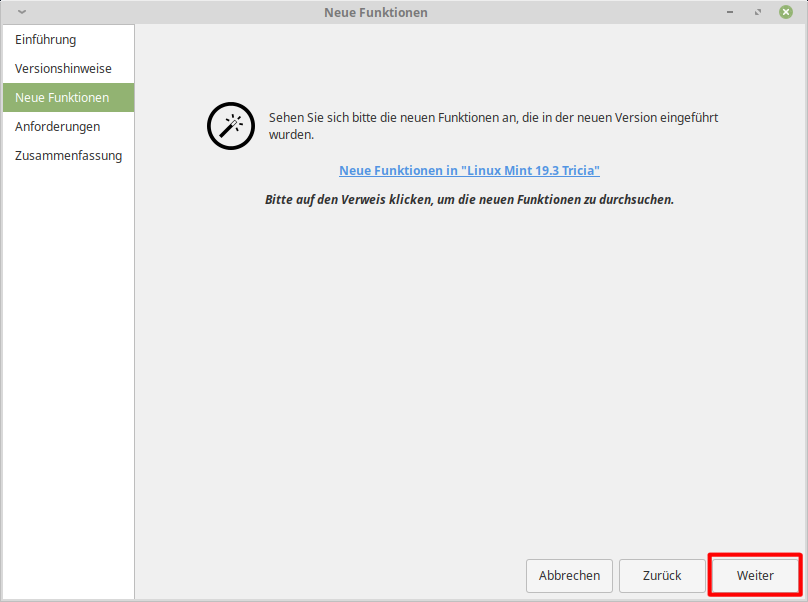The image size is (808, 602).
Task: Continue with the Weiter button
Action: click(x=755, y=575)
